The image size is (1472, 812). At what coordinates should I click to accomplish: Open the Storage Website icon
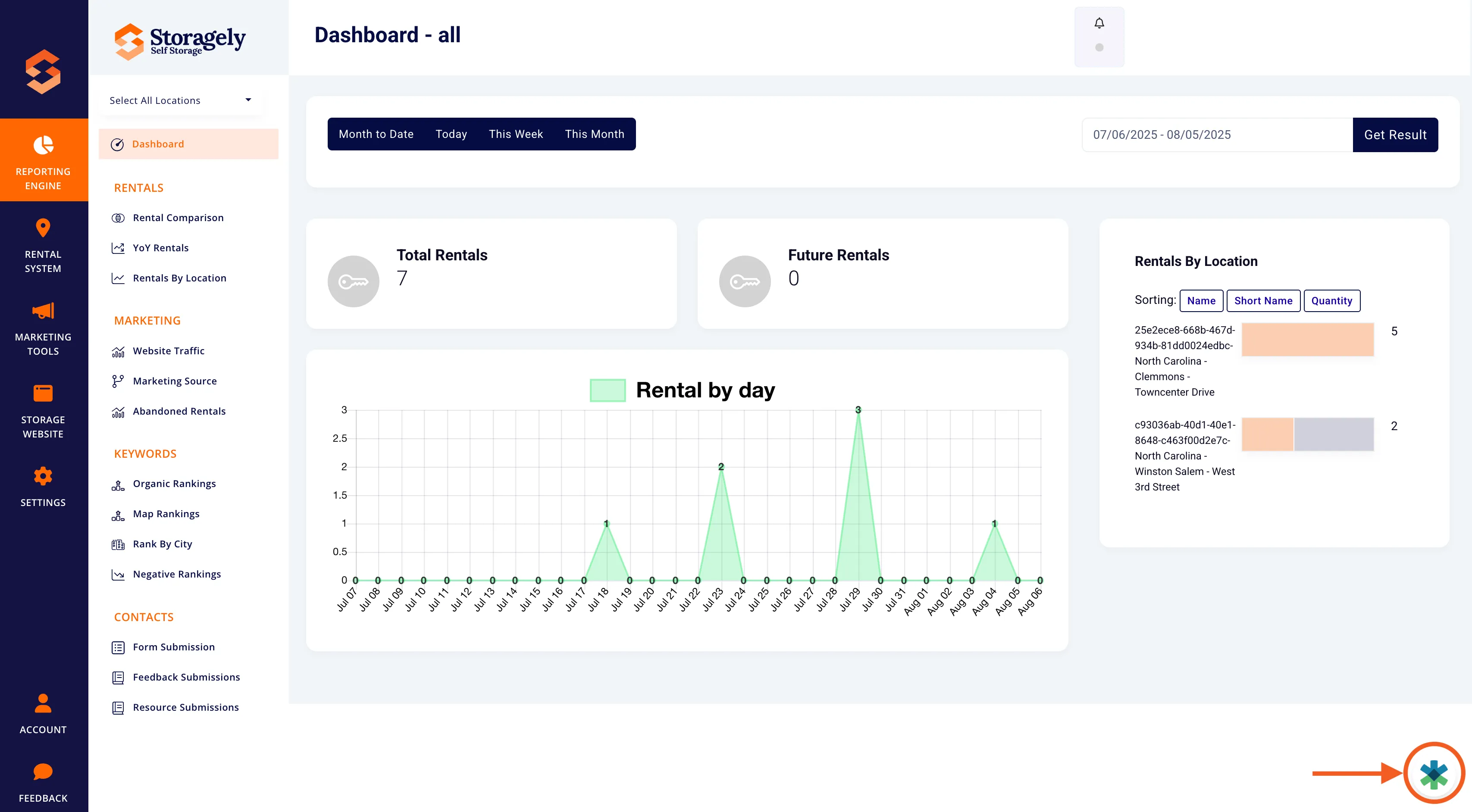tap(43, 394)
